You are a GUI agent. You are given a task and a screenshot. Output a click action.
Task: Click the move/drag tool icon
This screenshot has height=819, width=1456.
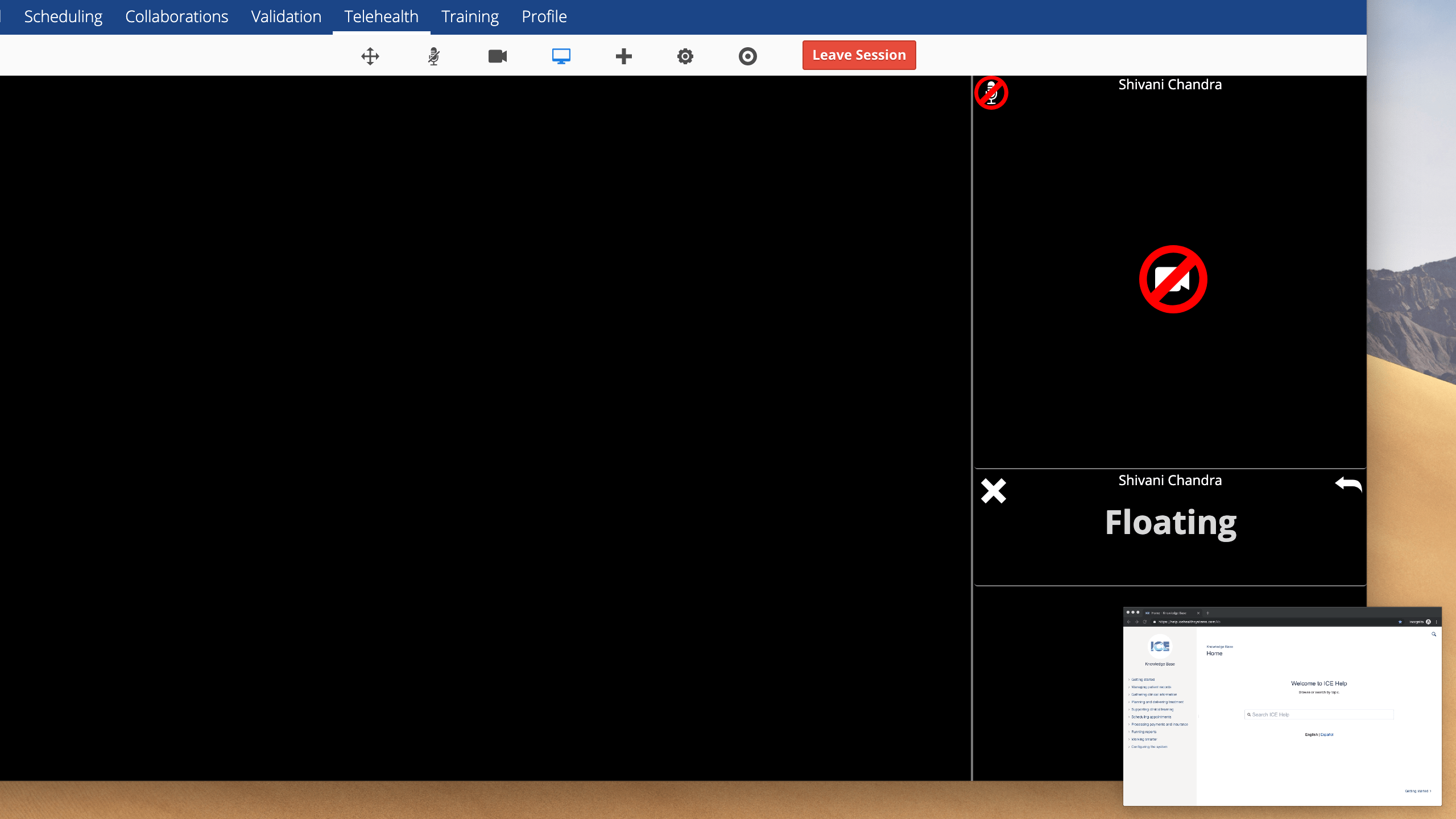[370, 55]
